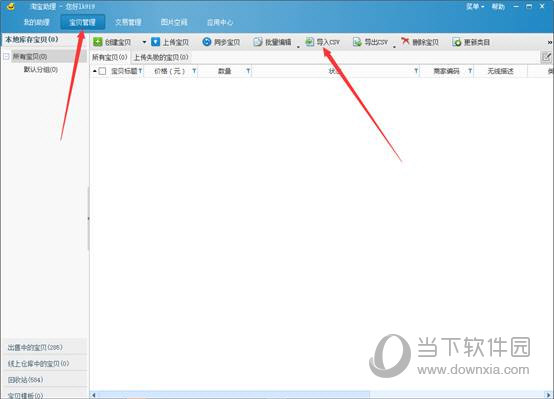The width and height of the screenshot is (554, 399).
Task: Select the 上传失败的宝贝(0) tab
Action: pyautogui.click(x=161, y=57)
